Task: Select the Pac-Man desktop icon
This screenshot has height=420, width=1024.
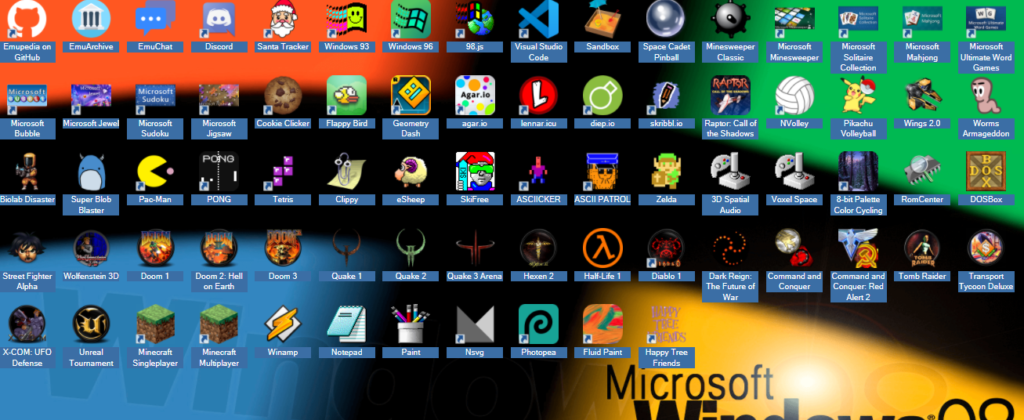Action: click(x=154, y=172)
